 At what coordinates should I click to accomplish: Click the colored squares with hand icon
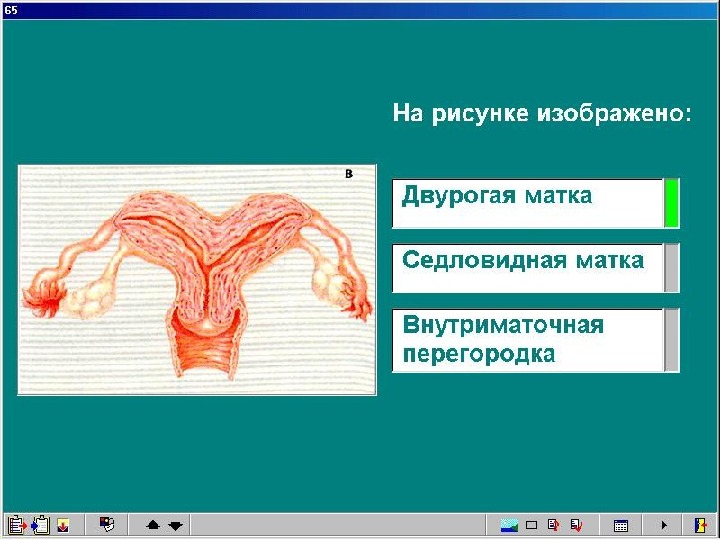(107, 524)
